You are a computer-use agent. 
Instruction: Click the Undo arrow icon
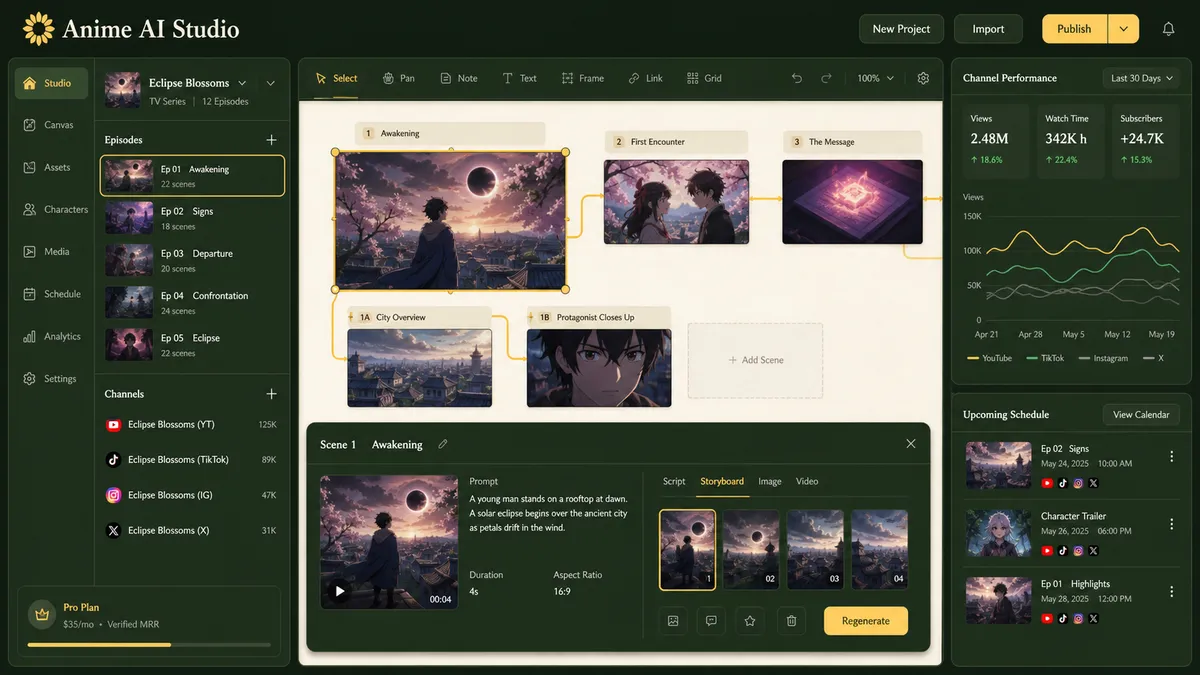coord(797,78)
